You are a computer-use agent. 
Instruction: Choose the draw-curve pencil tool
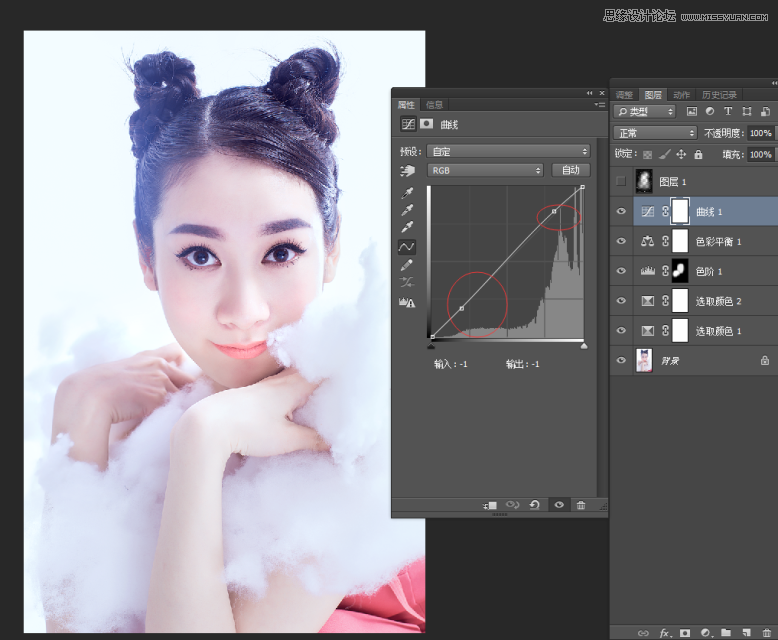click(x=407, y=265)
